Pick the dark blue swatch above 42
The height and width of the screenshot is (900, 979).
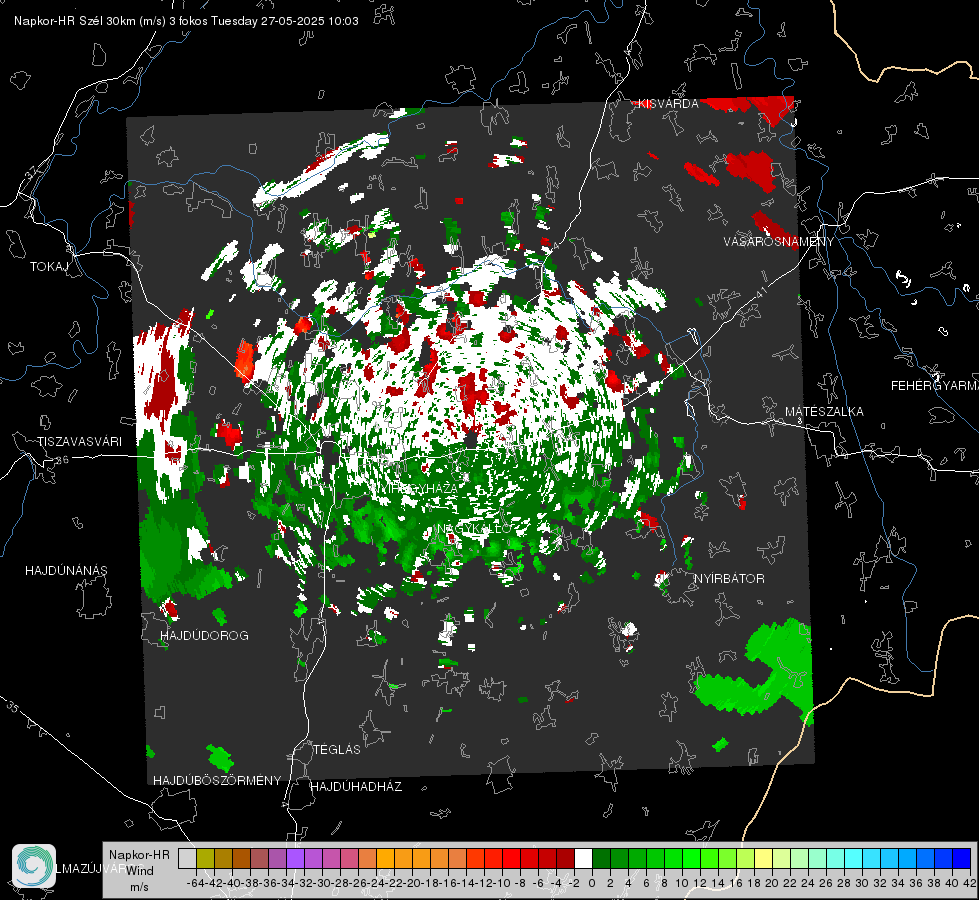tap(962, 859)
